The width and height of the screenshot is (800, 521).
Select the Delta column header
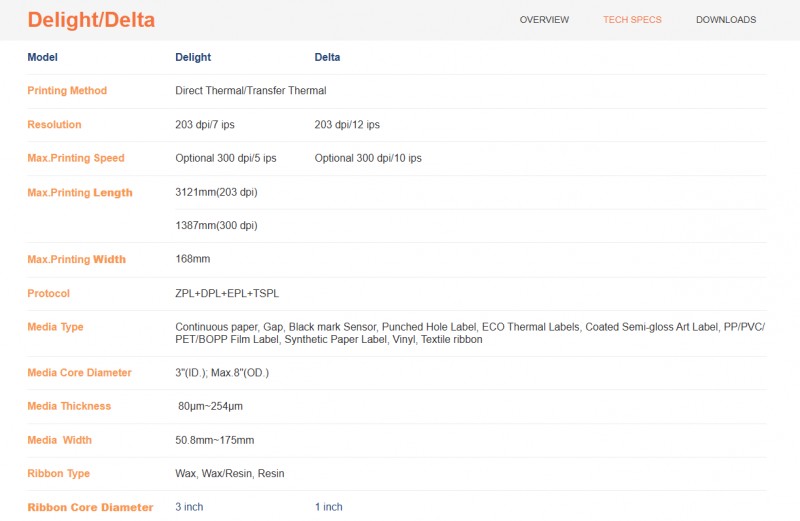pos(327,57)
